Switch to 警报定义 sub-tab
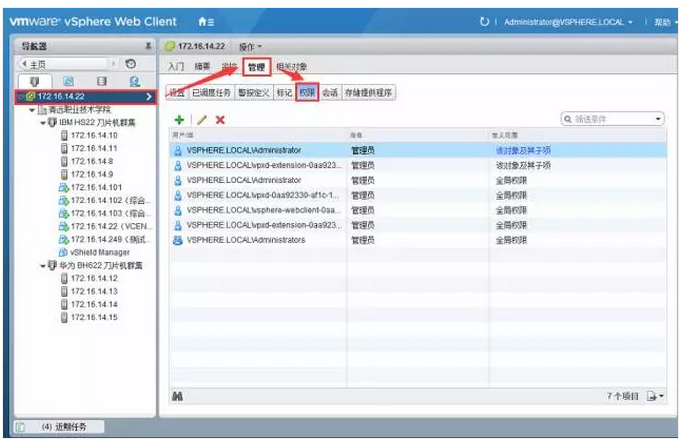683x445 pixels. coord(254,92)
